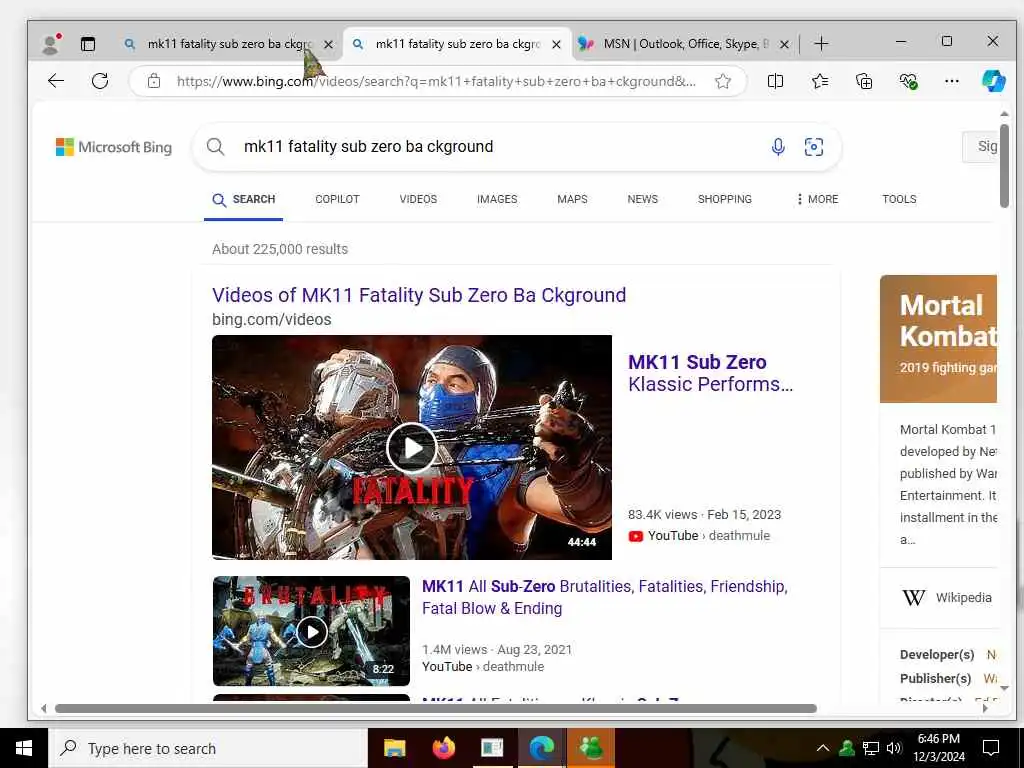The width and height of the screenshot is (1024, 768).
Task: Open the Copilot sidebar icon
Action: point(993,81)
